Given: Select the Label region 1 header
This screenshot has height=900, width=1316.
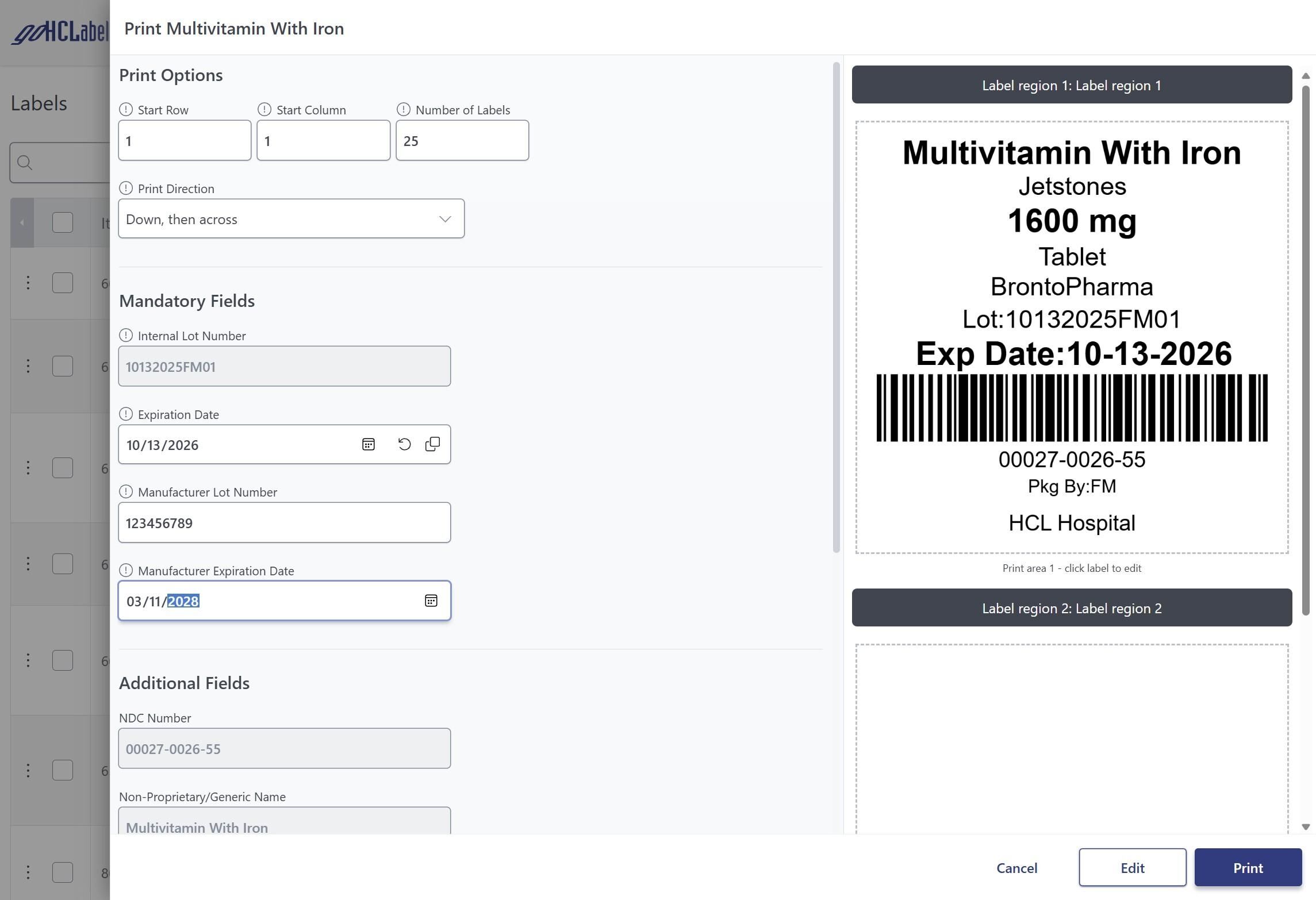Looking at the screenshot, I should pos(1071,85).
